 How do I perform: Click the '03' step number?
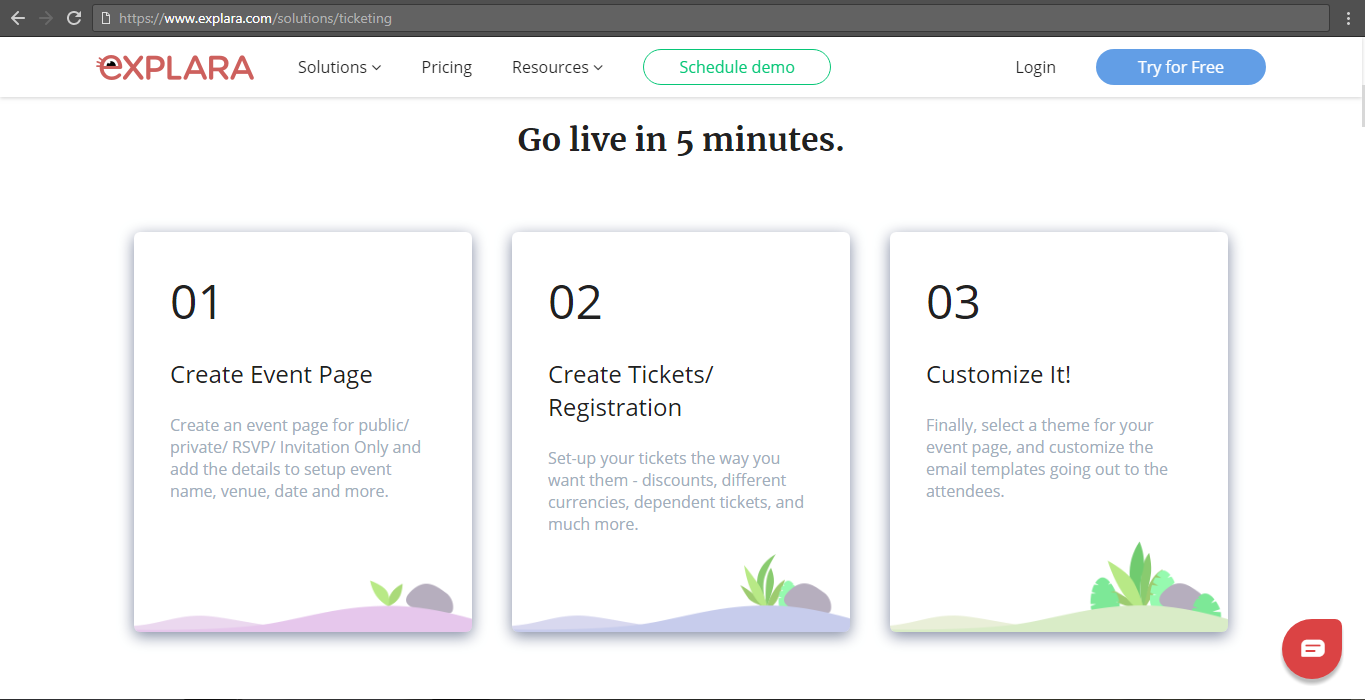tap(953, 302)
